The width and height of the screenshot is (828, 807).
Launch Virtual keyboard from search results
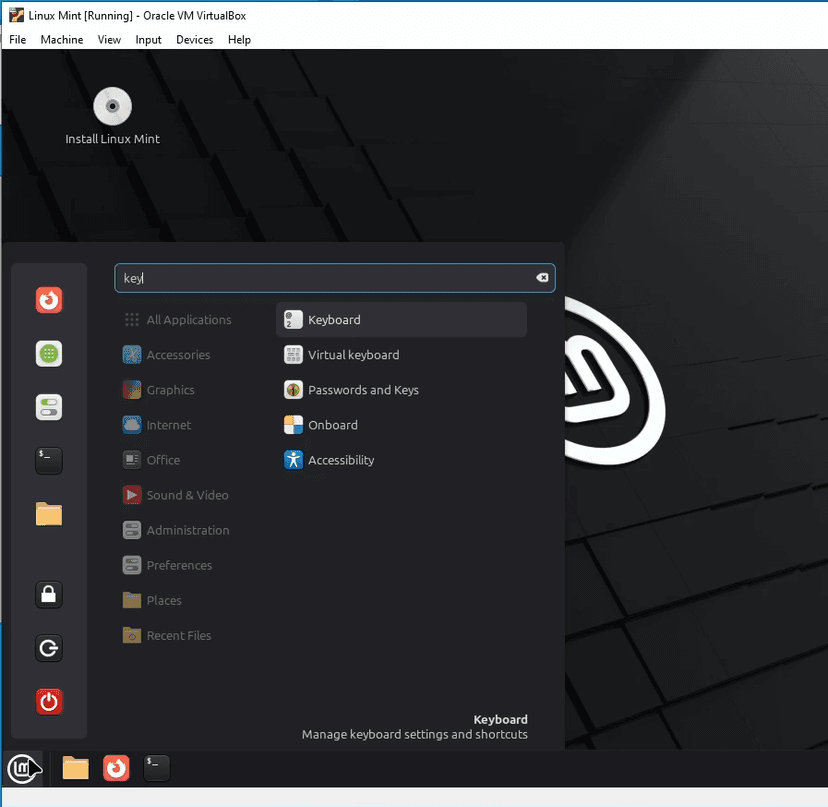click(x=353, y=355)
